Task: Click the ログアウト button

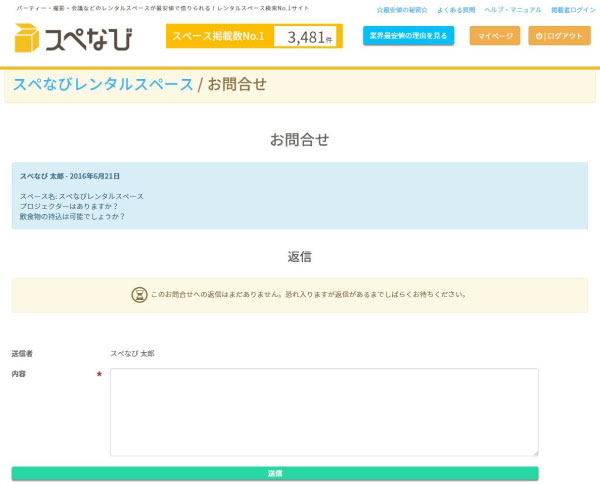Action: 559,36
